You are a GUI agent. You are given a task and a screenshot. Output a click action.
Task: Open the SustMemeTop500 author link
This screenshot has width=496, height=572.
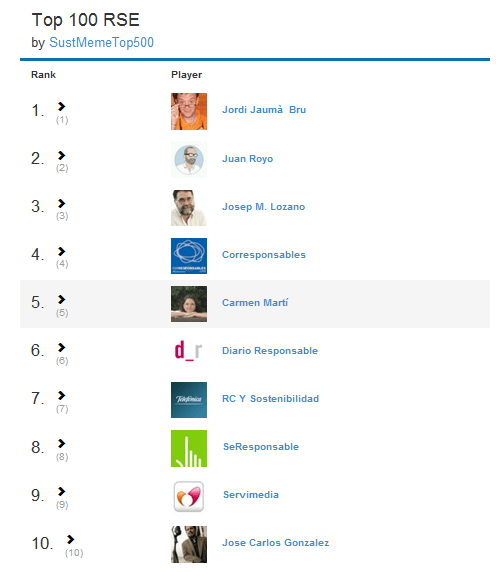point(101,43)
